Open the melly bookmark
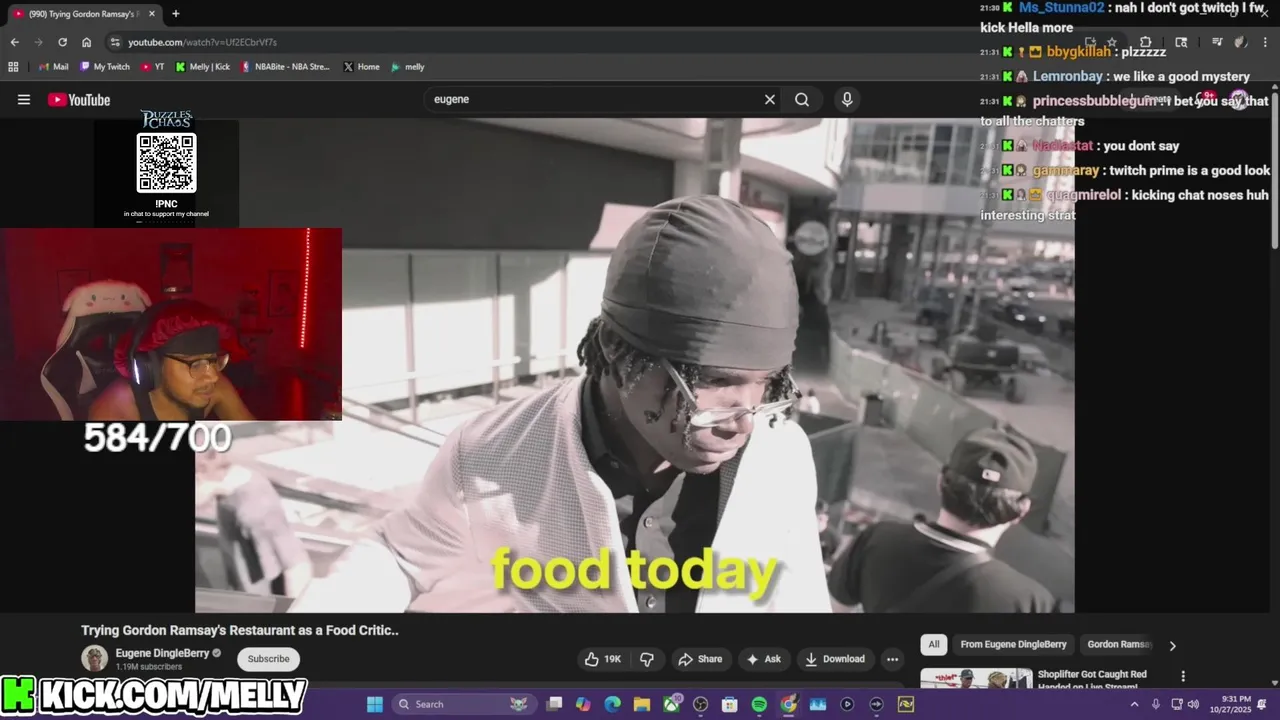 click(x=408, y=67)
